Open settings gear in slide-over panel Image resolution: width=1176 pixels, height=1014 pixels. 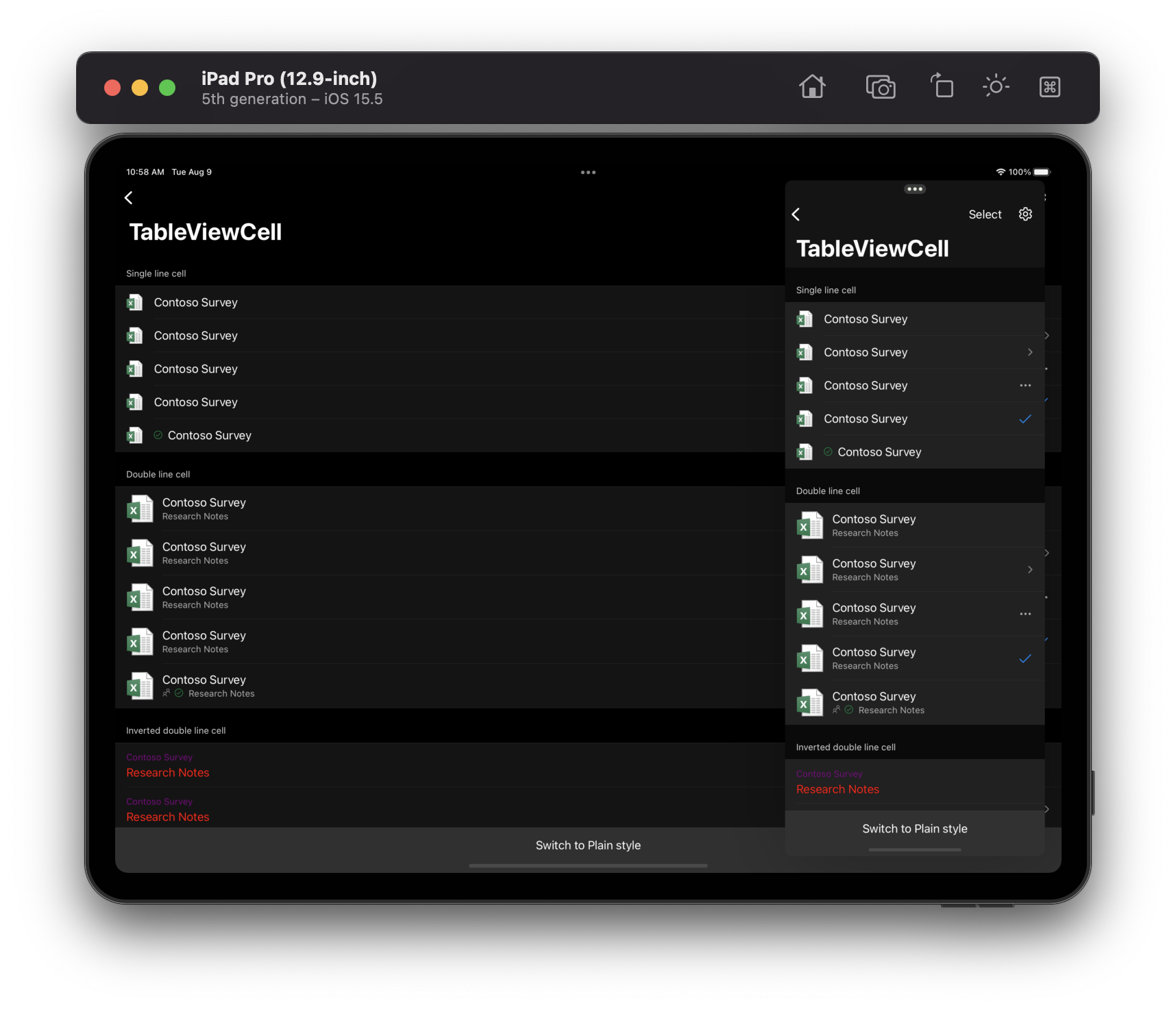(1025, 214)
